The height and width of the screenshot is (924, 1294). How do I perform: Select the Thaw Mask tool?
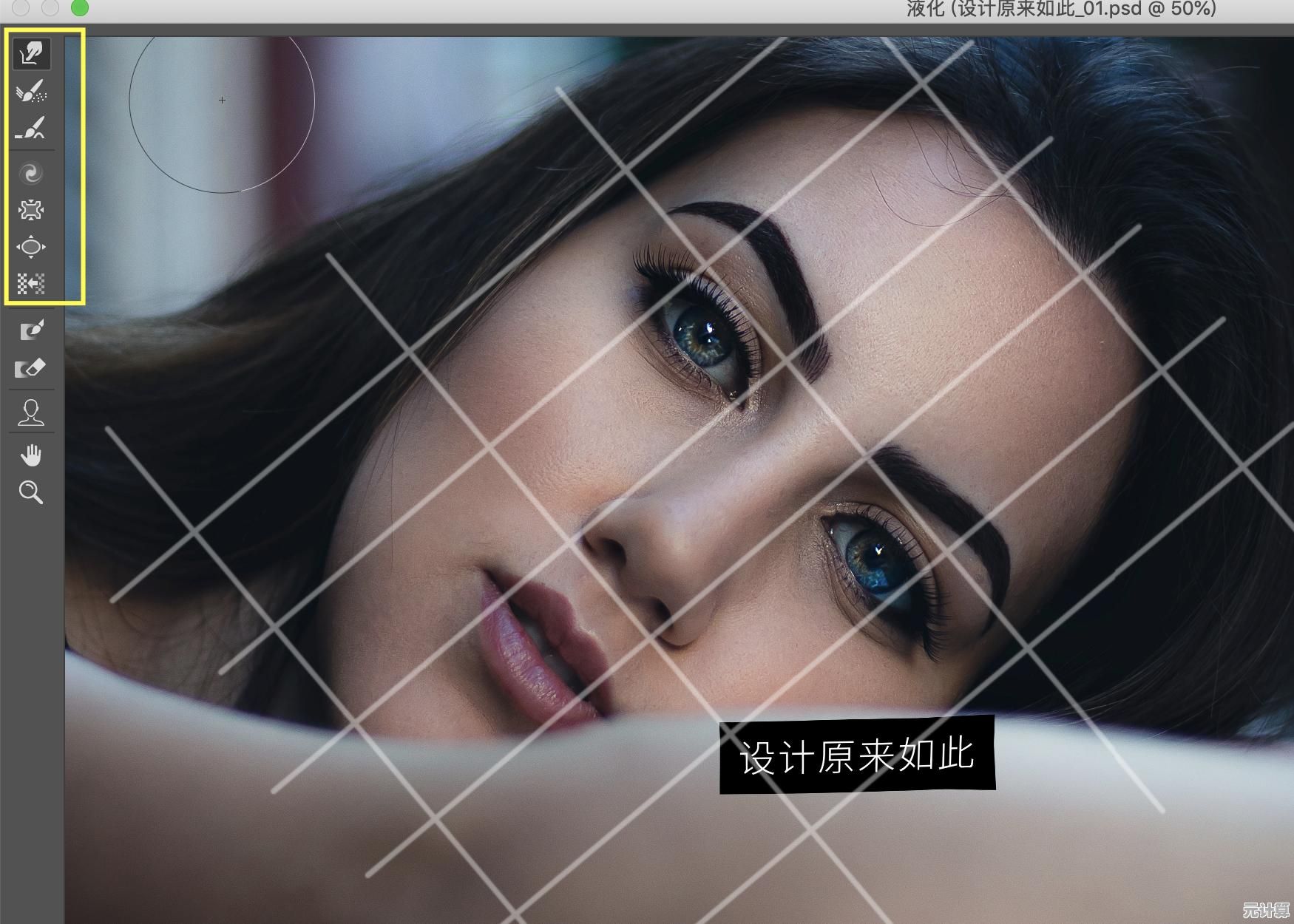pos(31,367)
